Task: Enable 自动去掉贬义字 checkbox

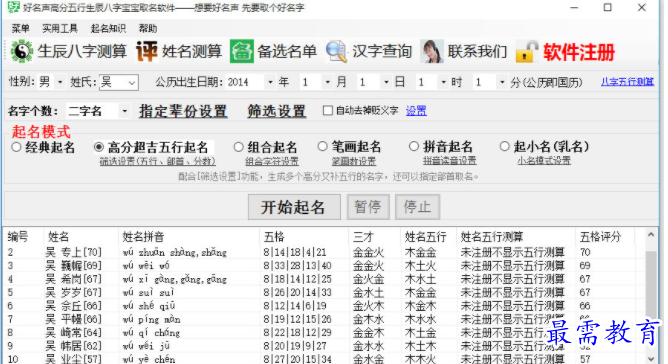Action: pos(328,111)
